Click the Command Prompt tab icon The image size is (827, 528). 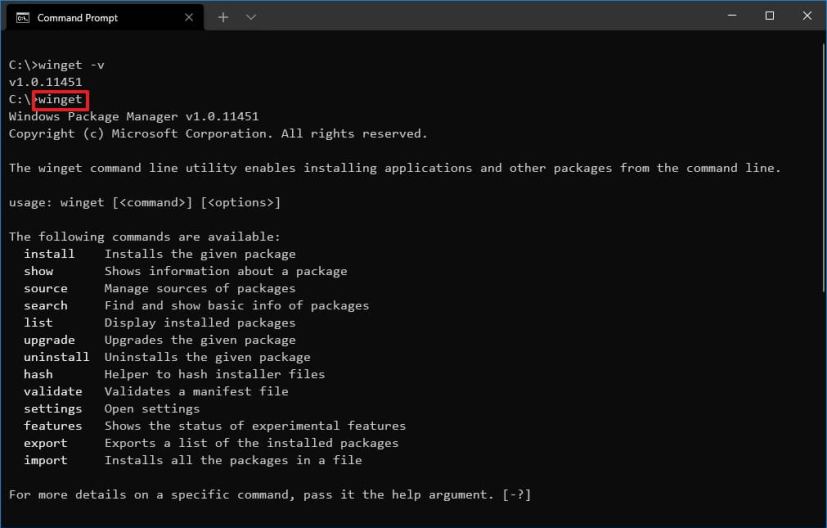23,18
